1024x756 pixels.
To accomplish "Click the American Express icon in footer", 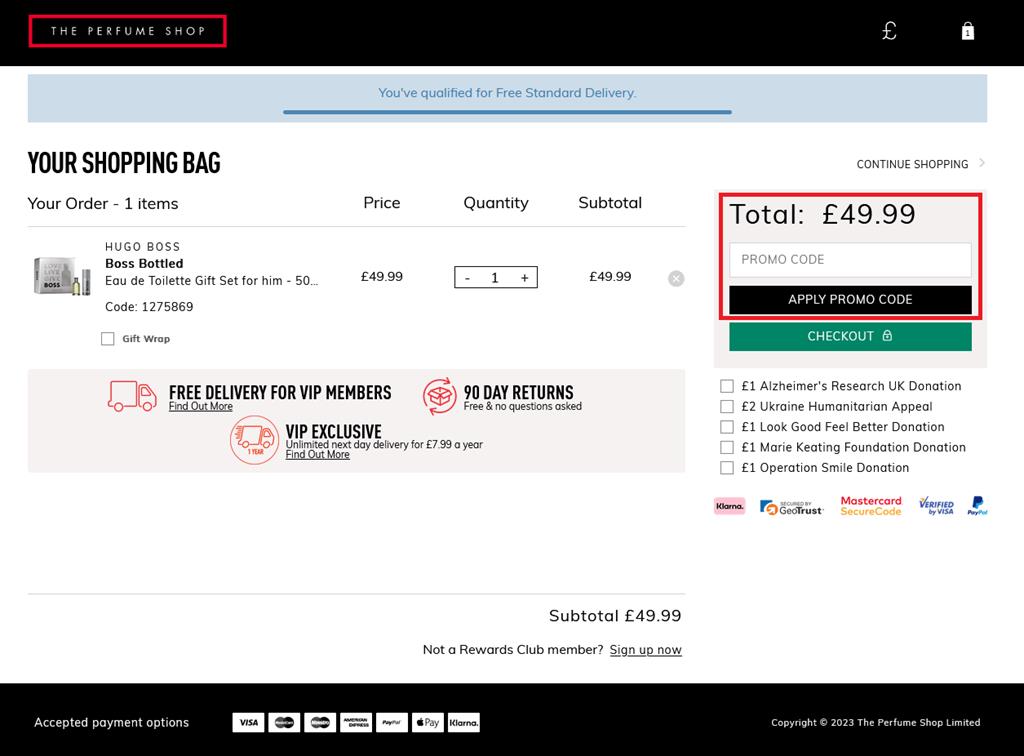I will [x=356, y=722].
